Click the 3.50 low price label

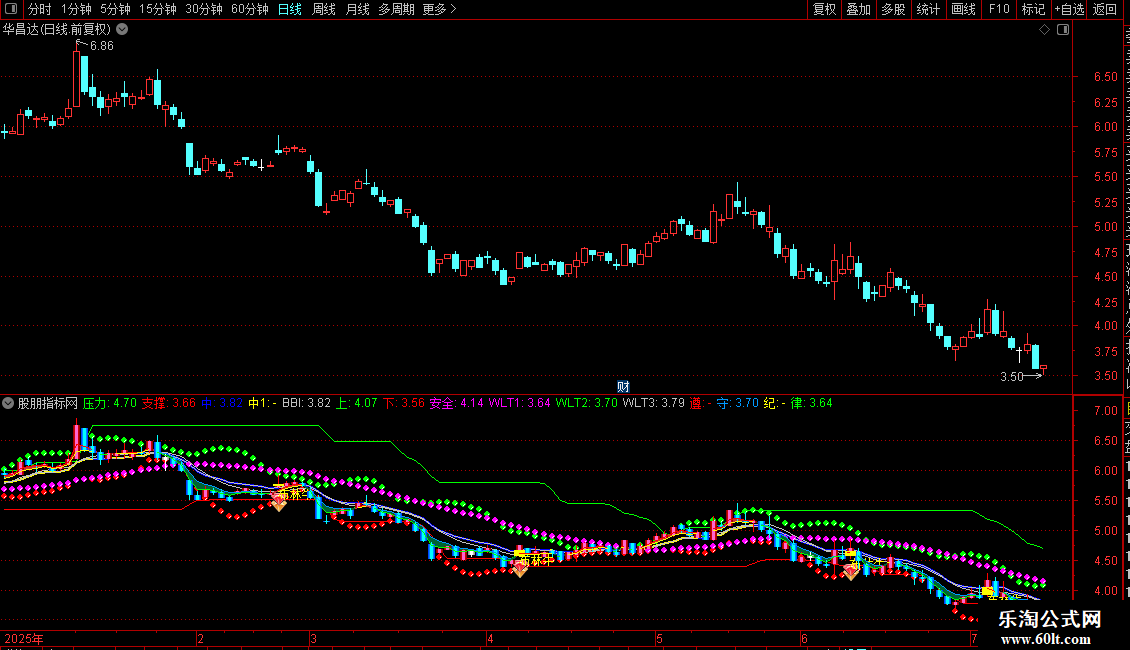[1012, 377]
